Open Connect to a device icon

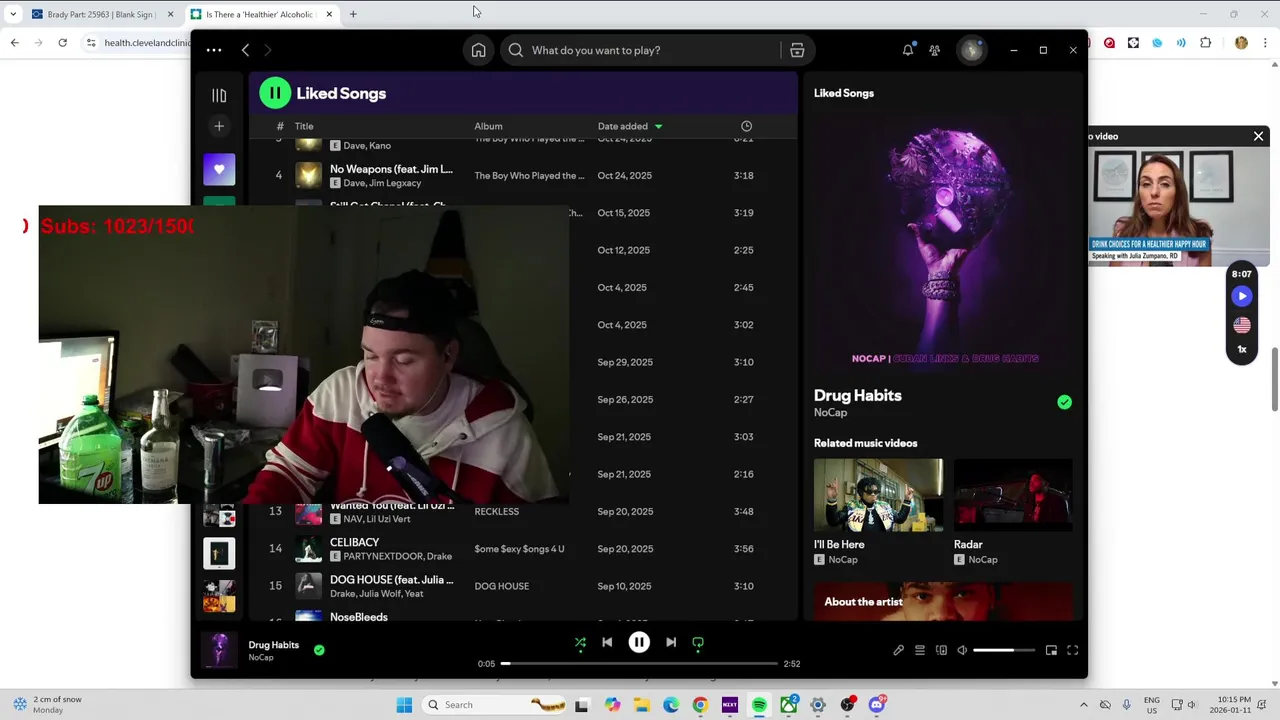pyautogui.click(x=941, y=650)
